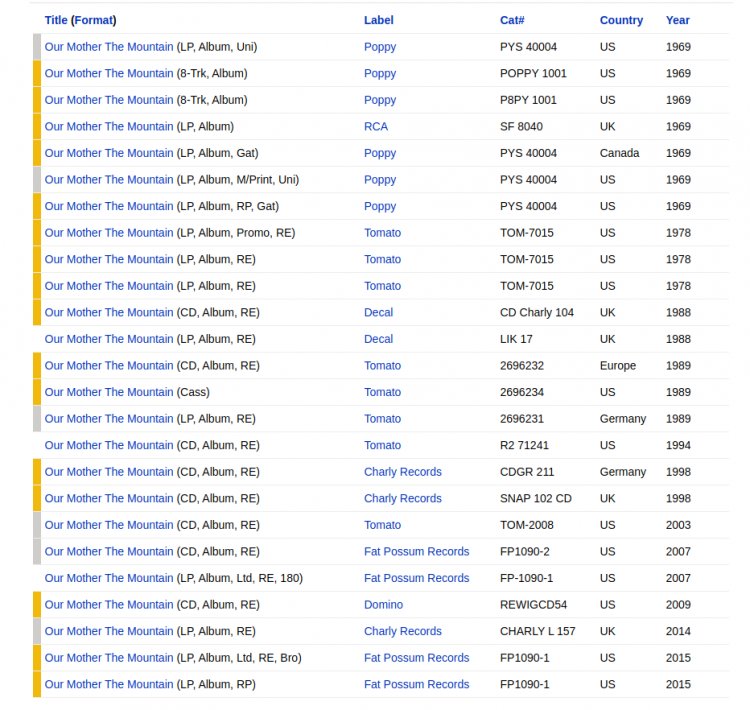The width and height of the screenshot is (750, 710).
Task: Open the (Cass) release title link
Action: (109, 392)
